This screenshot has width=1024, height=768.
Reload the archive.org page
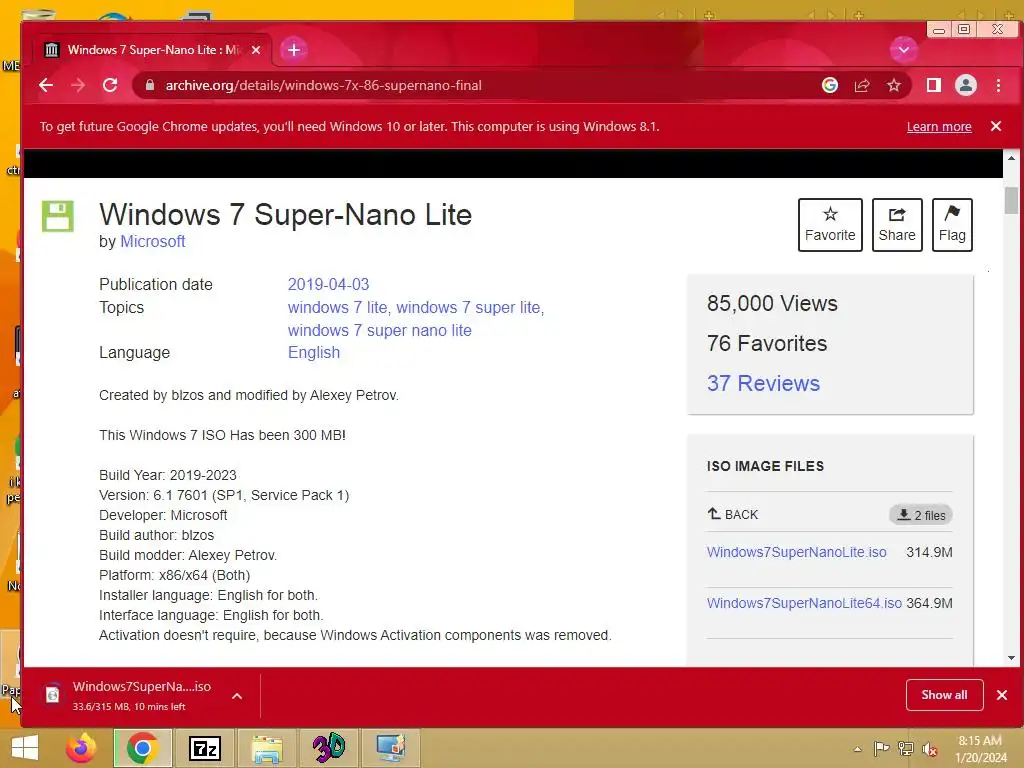tap(110, 85)
